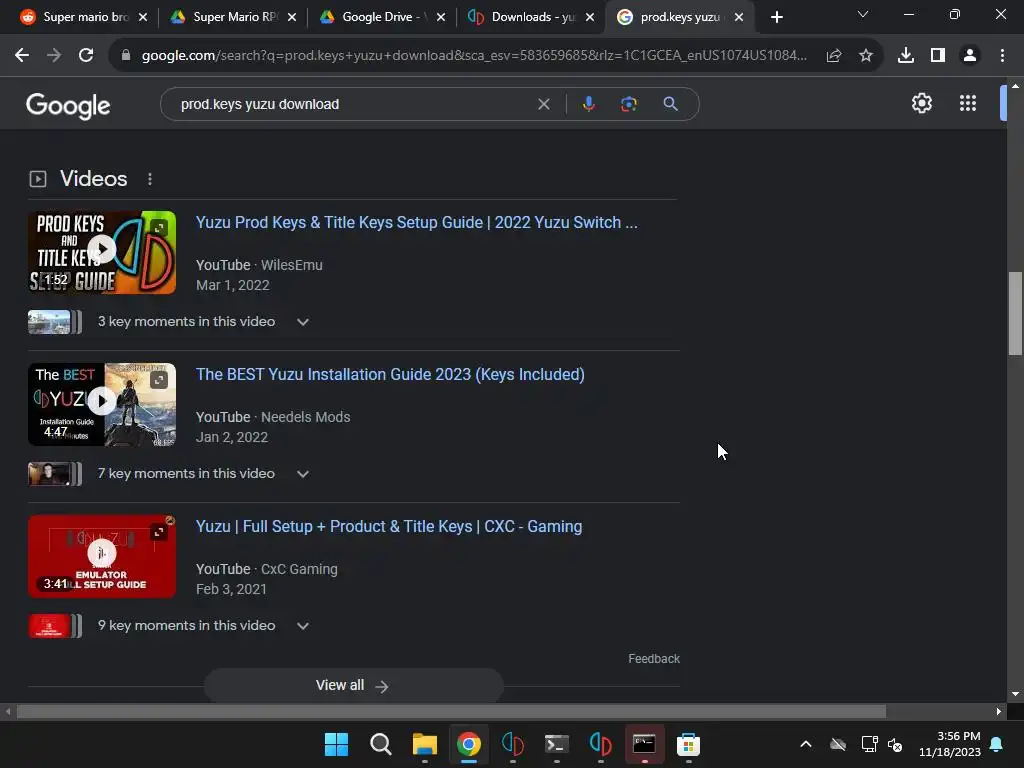Click View all videos button
The image size is (1024, 768).
(353, 686)
